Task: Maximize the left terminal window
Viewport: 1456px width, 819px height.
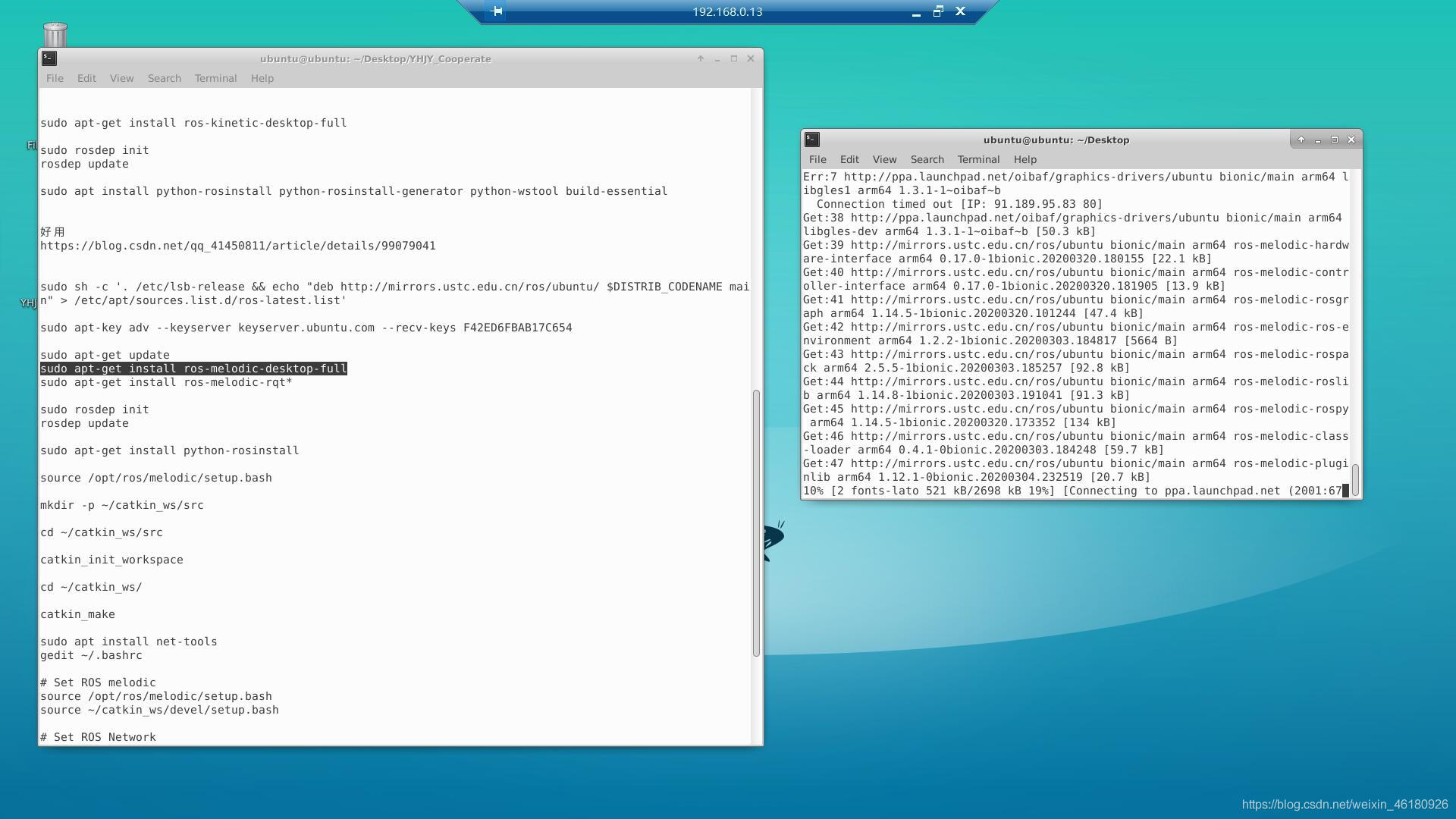Action: pyautogui.click(x=734, y=58)
